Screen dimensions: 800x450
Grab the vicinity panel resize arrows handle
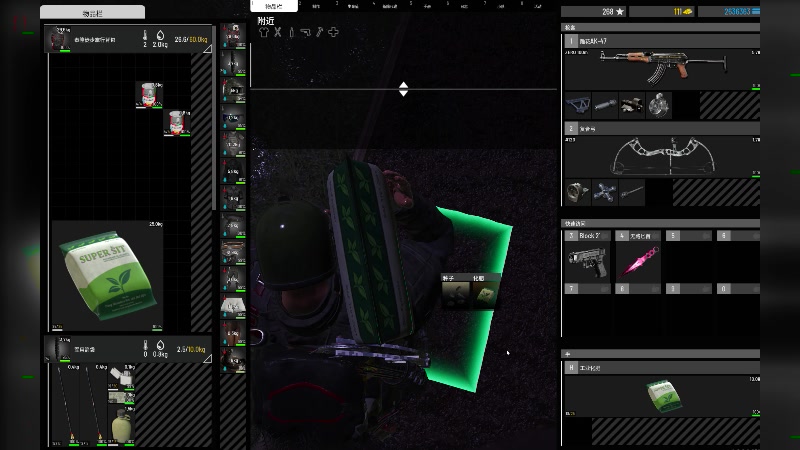403,89
